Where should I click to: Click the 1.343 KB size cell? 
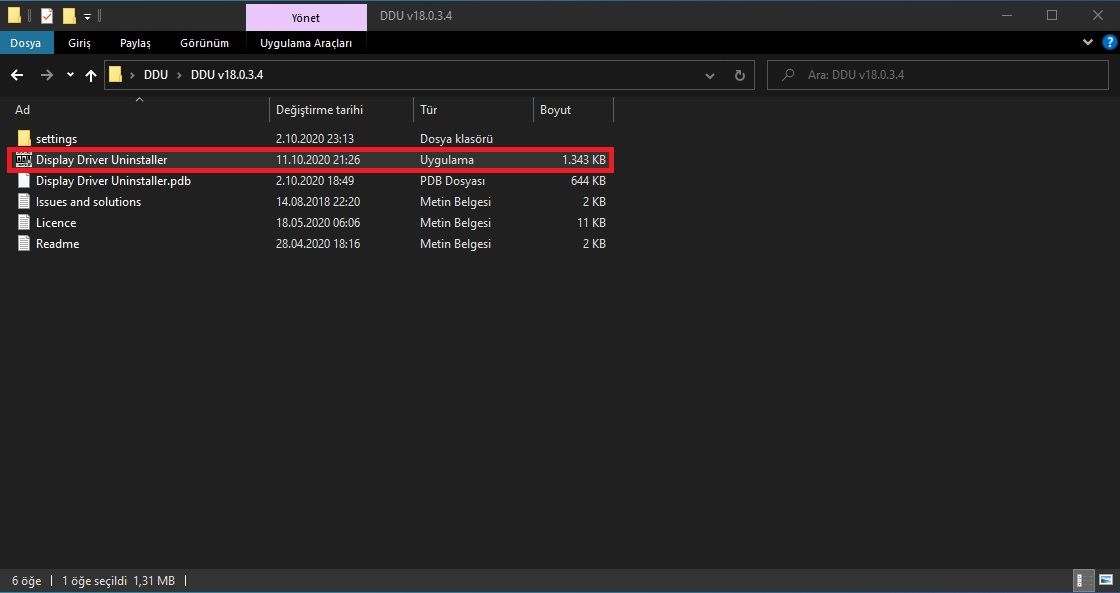click(584, 160)
